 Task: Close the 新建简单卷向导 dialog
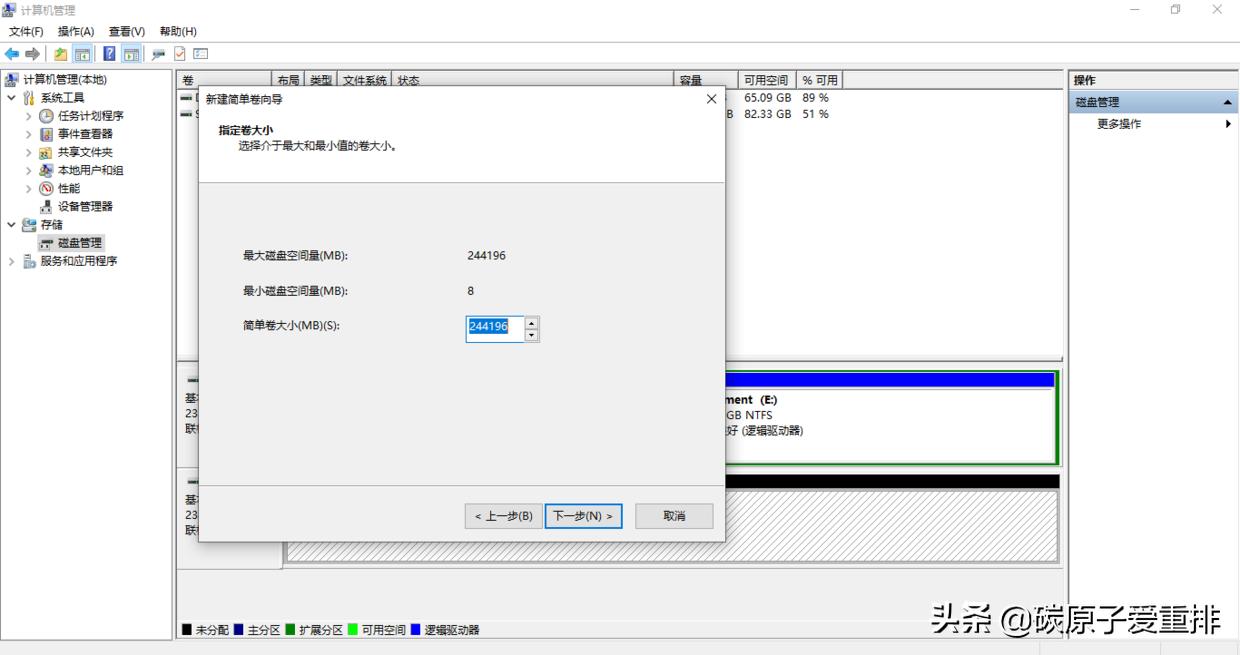[x=711, y=99]
